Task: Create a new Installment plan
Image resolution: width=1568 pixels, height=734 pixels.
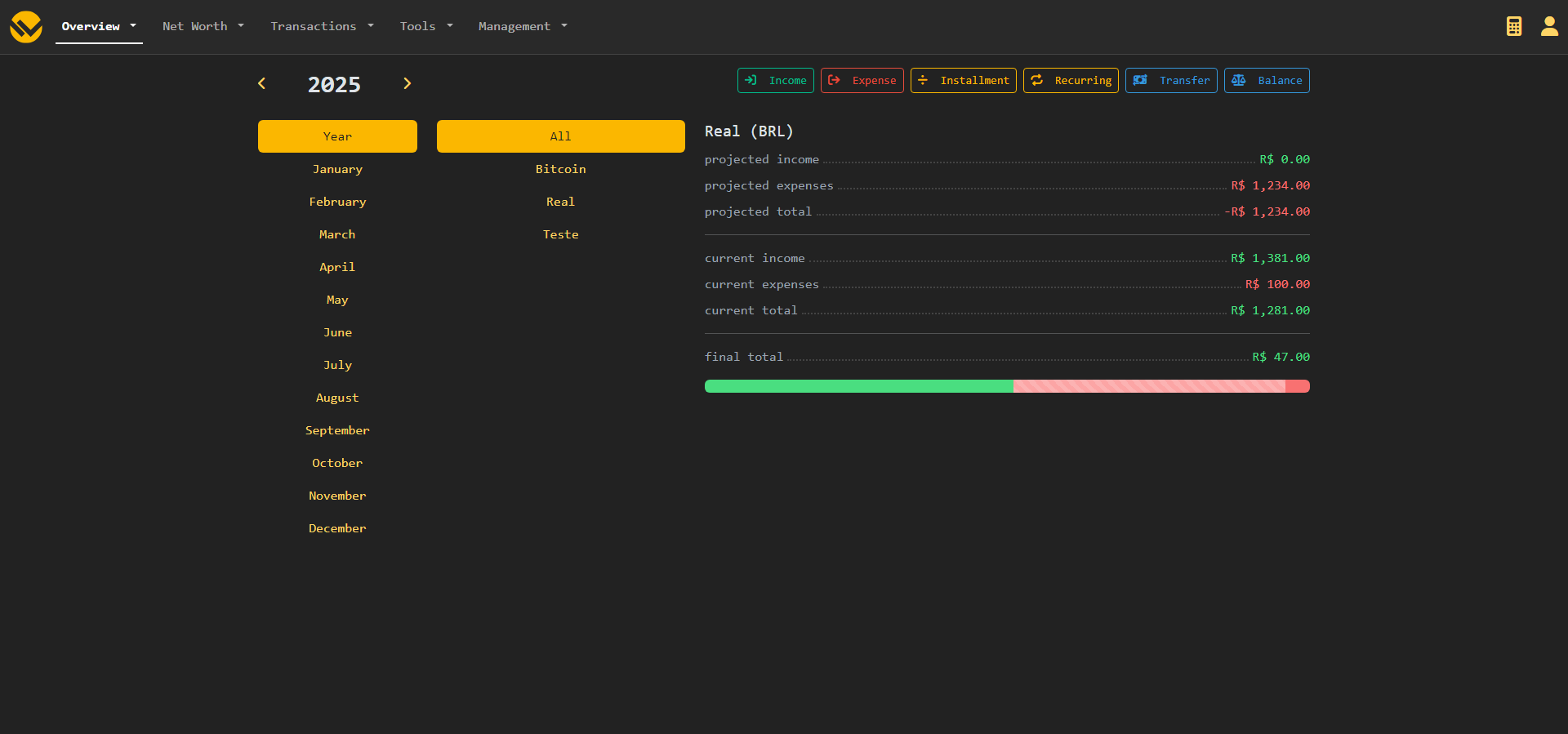Action: click(x=963, y=80)
